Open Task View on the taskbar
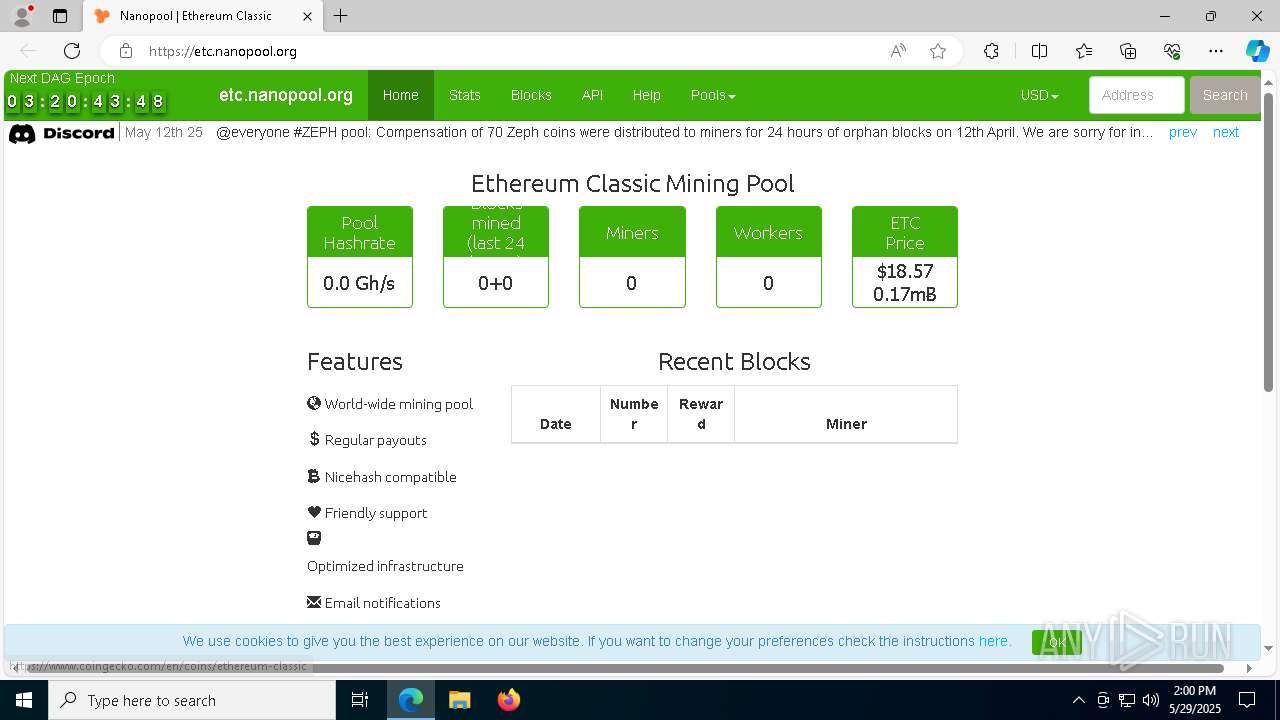Viewport: 1280px width, 720px height. (360, 700)
